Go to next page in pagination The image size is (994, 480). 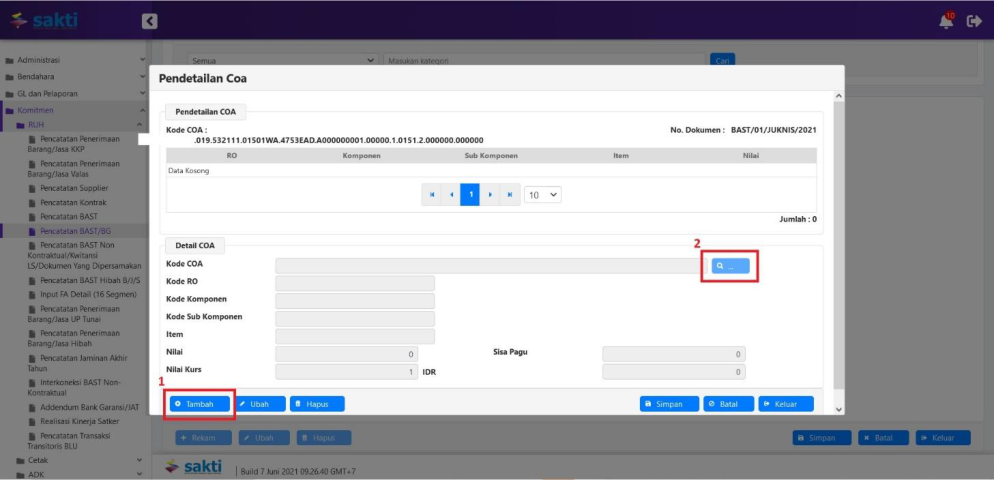coord(490,195)
